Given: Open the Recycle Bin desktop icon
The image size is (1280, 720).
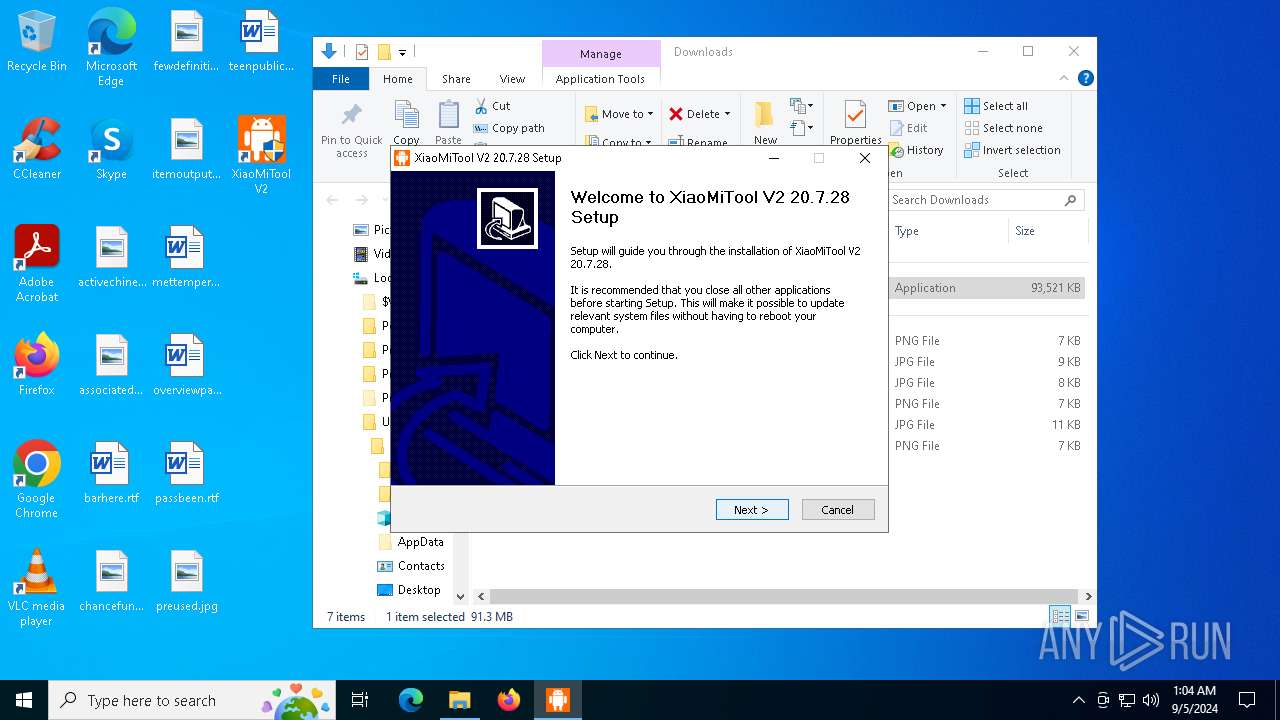Looking at the screenshot, I should click(37, 42).
